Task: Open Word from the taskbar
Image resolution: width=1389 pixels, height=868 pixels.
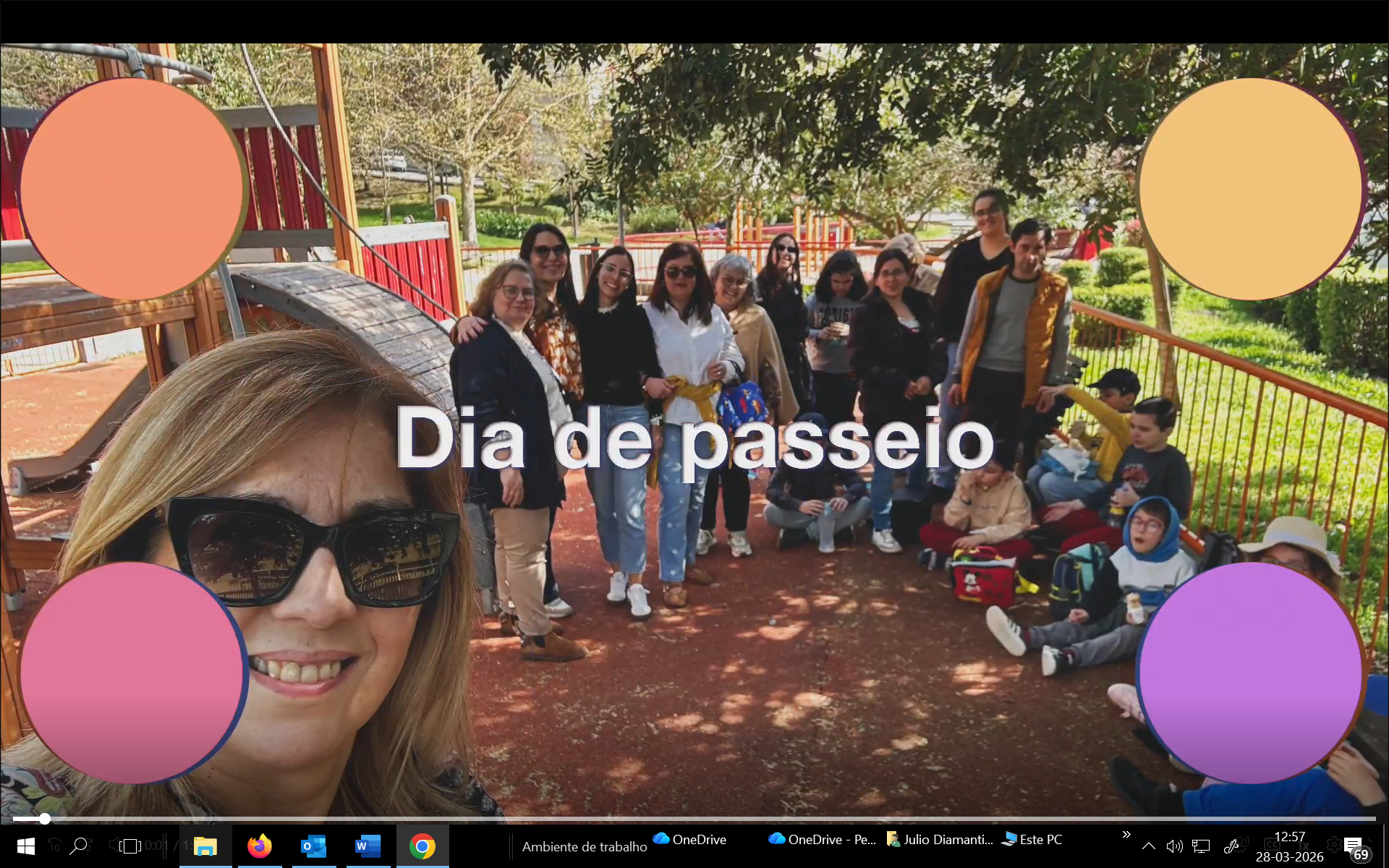Action: (x=368, y=846)
